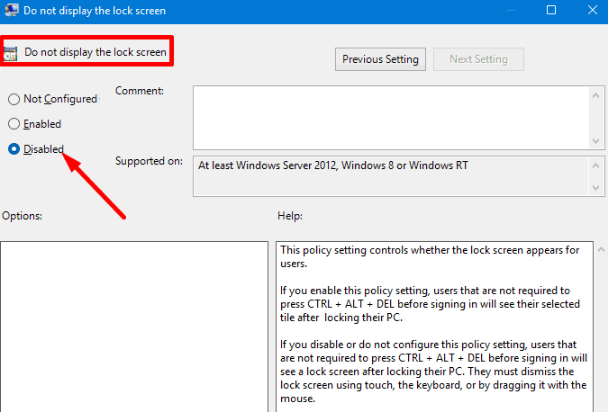Click the Supported on scroll up arrow
Screen dimensions: 609x414
(x=596, y=166)
